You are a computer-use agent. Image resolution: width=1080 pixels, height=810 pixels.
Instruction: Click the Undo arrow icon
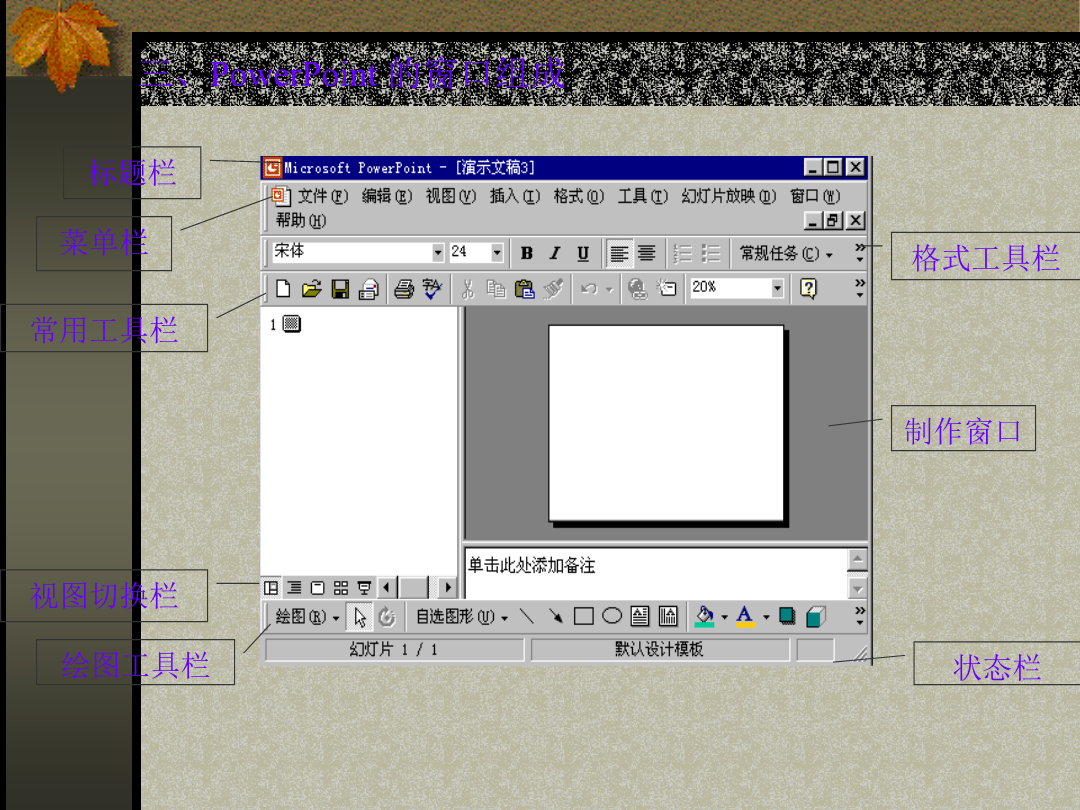(589, 289)
